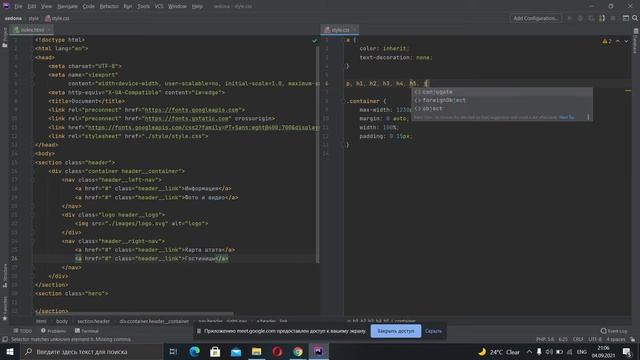The height and width of the screenshot is (360, 640).
Task: Open the fonts.googleapis.com preconnect link
Action: [193, 110]
